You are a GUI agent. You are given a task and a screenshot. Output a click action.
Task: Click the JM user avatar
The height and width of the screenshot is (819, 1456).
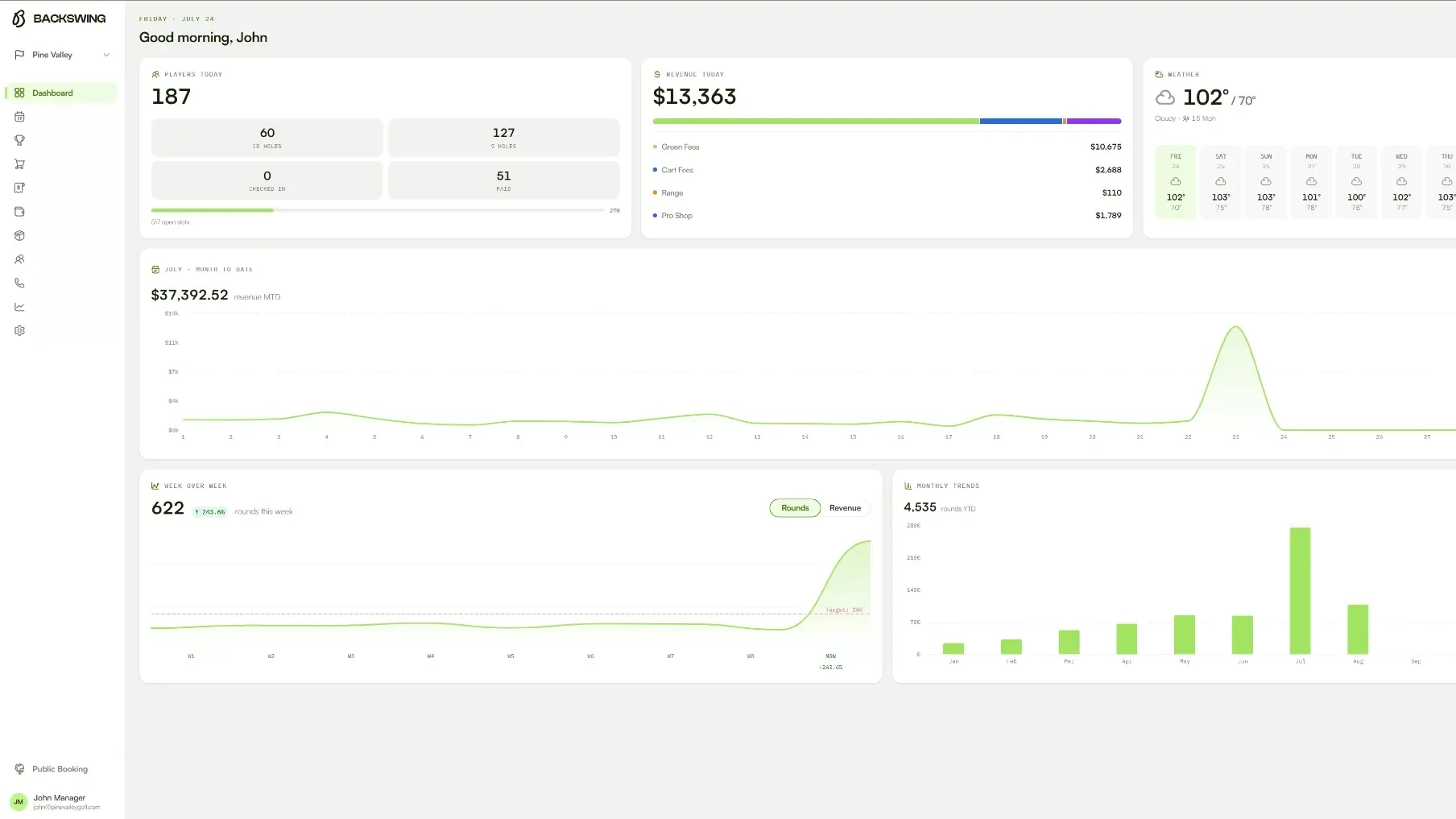pyautogui.click(x=19, y=802)
